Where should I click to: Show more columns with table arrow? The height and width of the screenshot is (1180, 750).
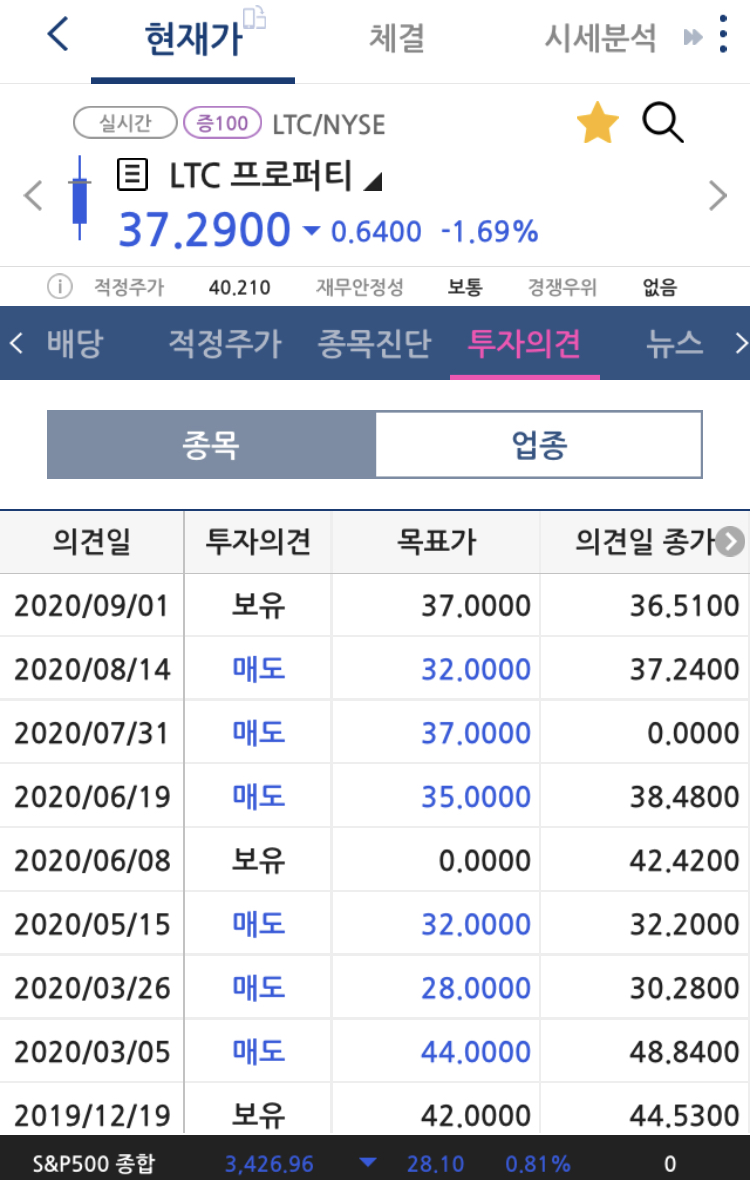point(730,542)
